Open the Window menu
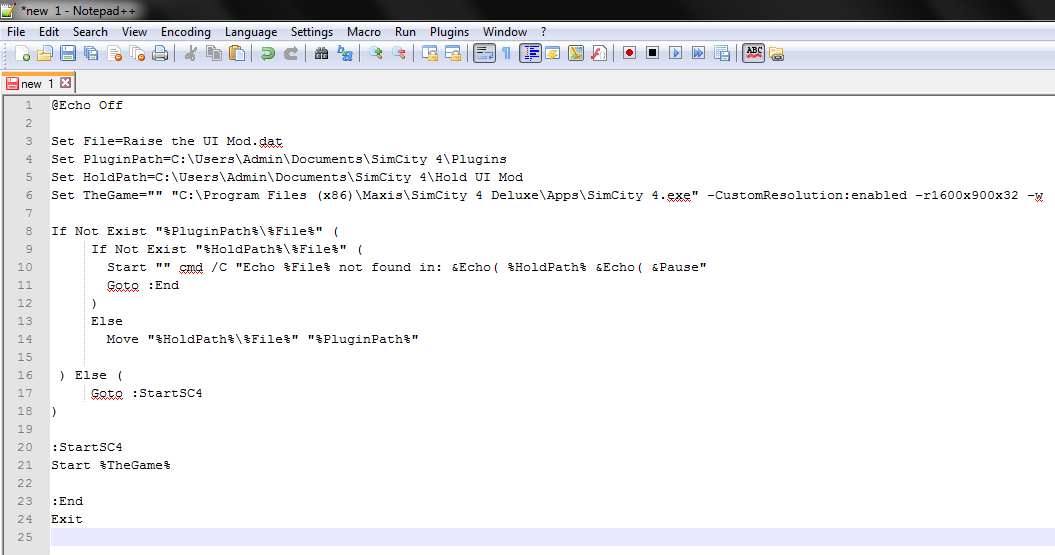The image size is (1055, 555). pos(505,32)
